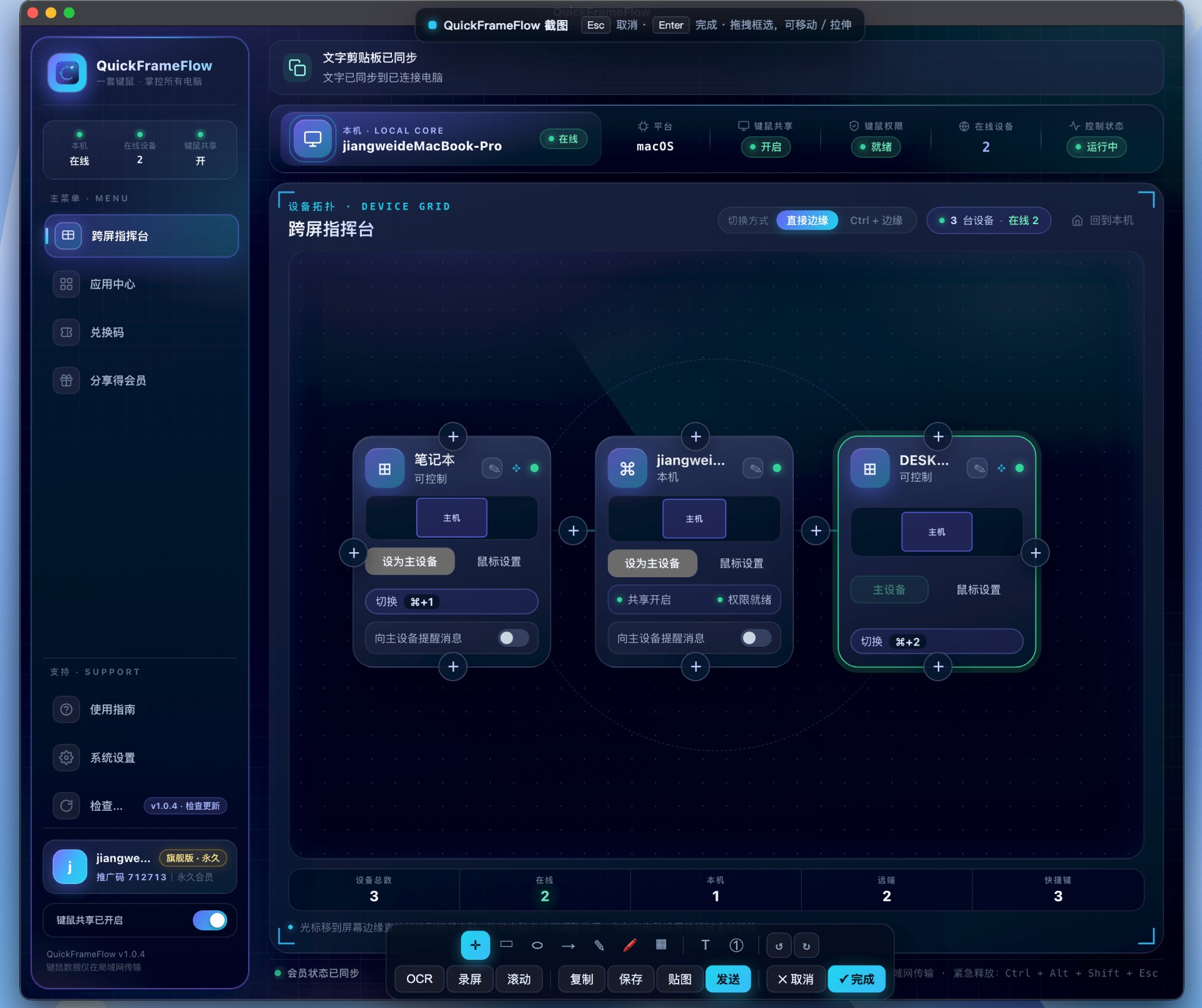Open 兑换码 menu item
Image resolution: width=1202 pixels, height=1008 pixels.
point(141,332)
